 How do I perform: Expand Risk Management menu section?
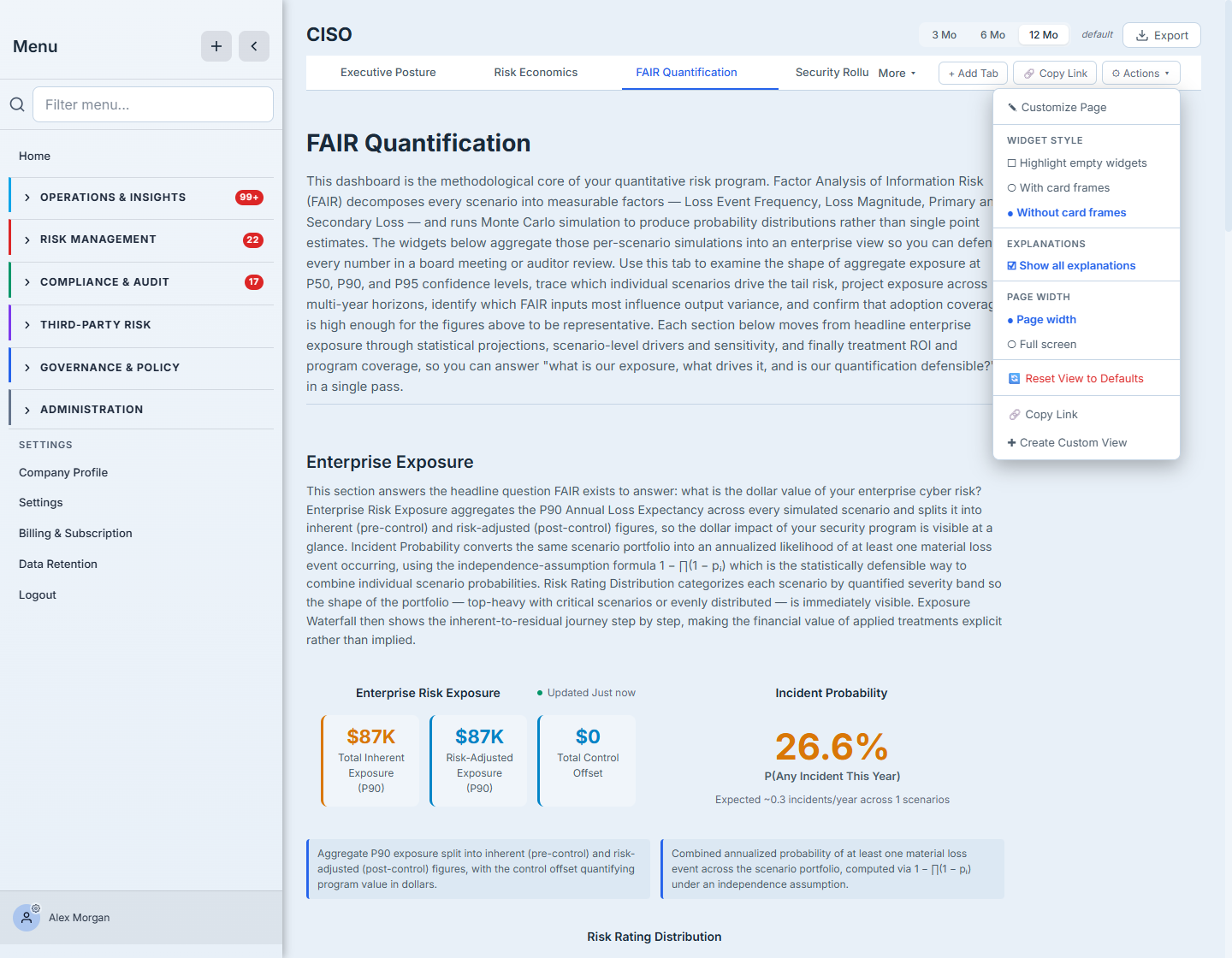pyautogui.click(x=142, y=239)
